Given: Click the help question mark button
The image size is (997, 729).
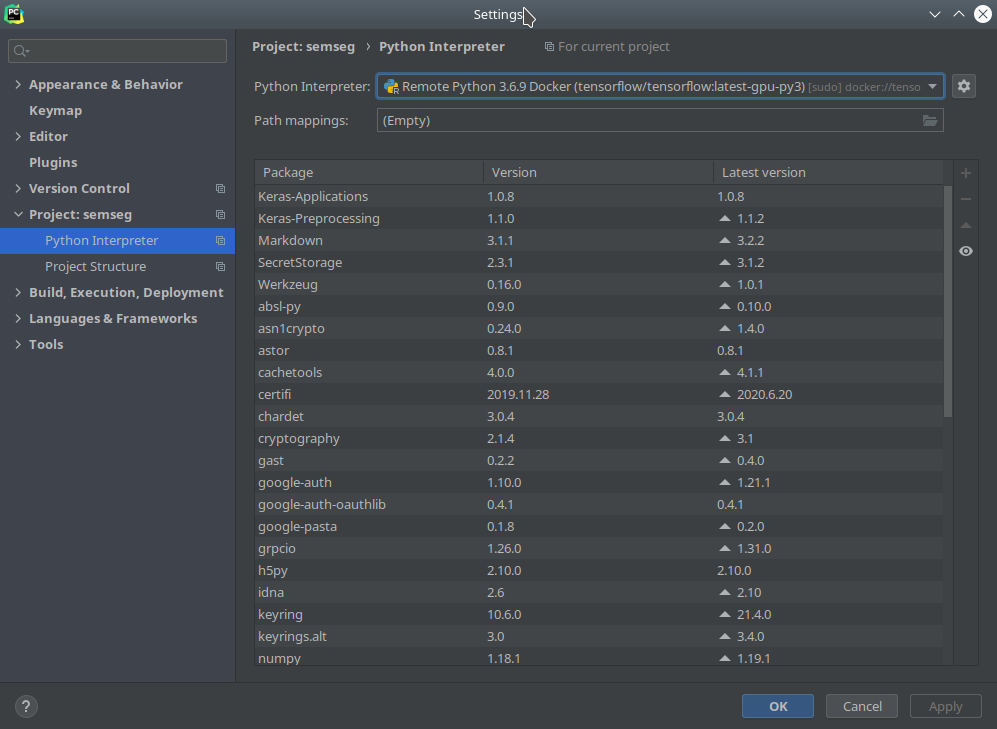Looking at the screenshot, I should click(26, 706).
